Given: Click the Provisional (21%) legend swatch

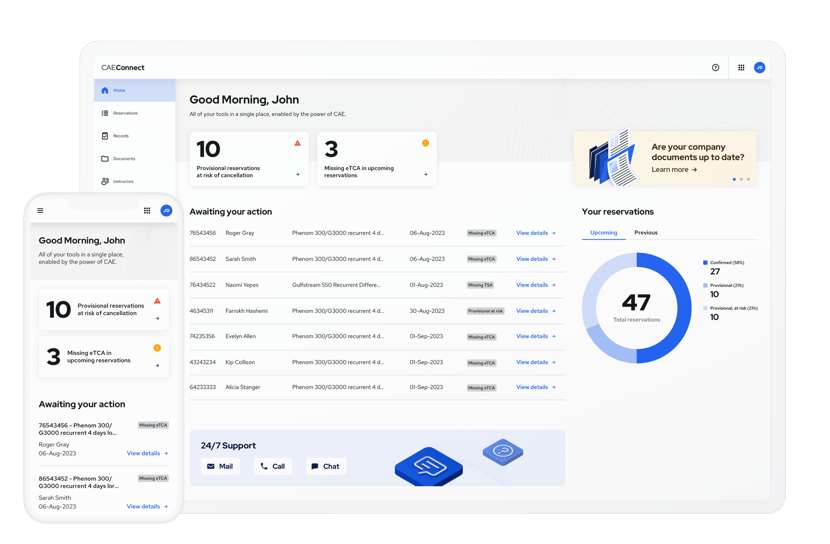Looking at the screenshot, I should 705,285.
